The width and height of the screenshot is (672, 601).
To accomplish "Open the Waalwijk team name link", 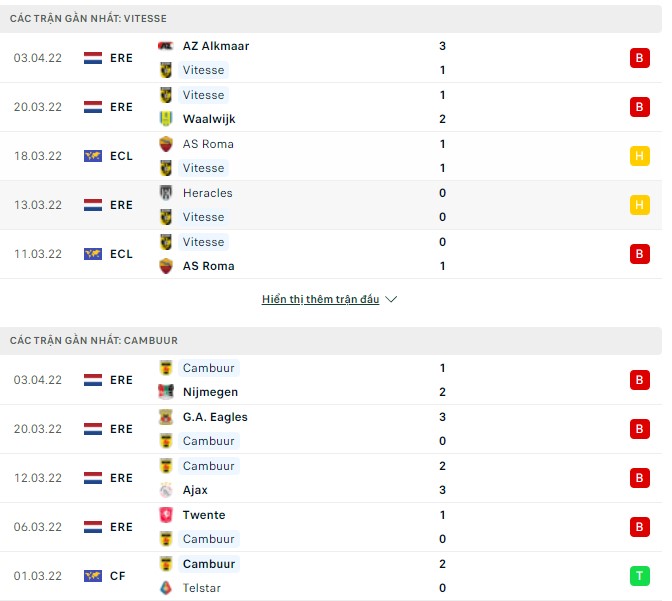I will click(209, 119).
